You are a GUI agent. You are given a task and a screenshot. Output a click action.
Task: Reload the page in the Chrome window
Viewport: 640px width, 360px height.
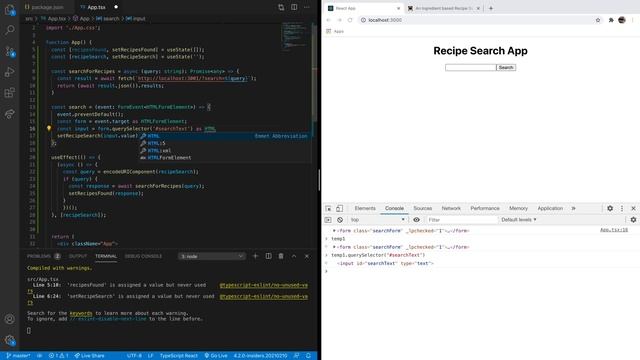(x=350, y=20)
